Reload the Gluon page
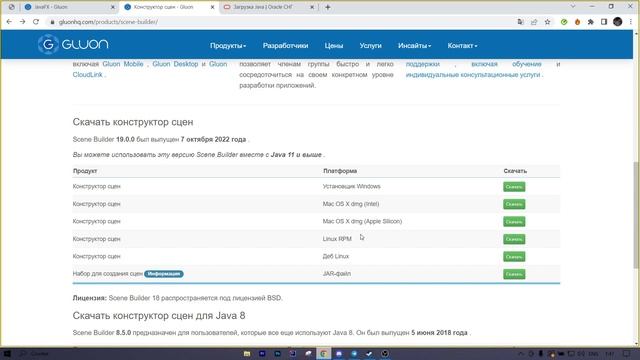Image resolution: width=640 pixels, height=360 pixels. pos(36,22)
